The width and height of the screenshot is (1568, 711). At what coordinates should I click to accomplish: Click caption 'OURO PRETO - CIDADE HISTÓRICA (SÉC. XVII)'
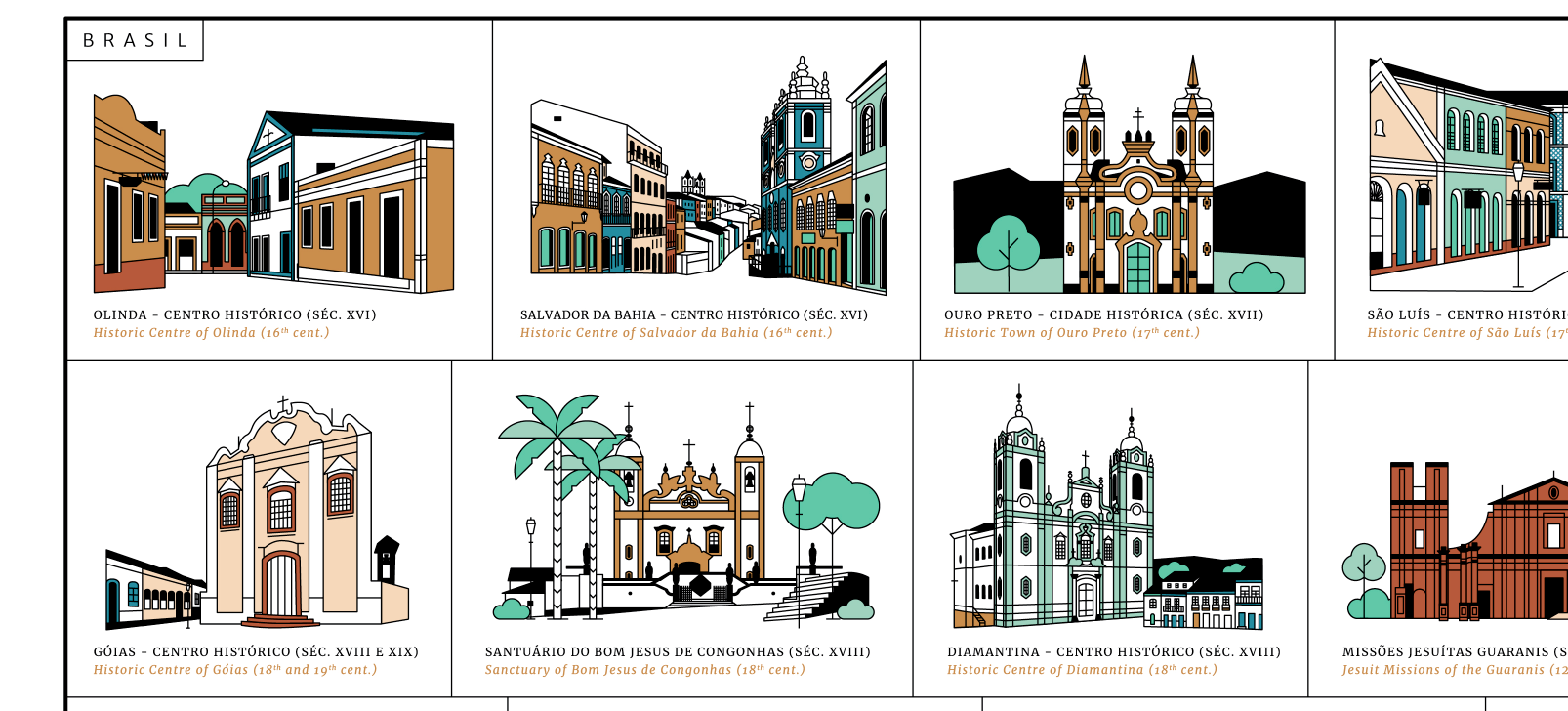pos(1103,314)
